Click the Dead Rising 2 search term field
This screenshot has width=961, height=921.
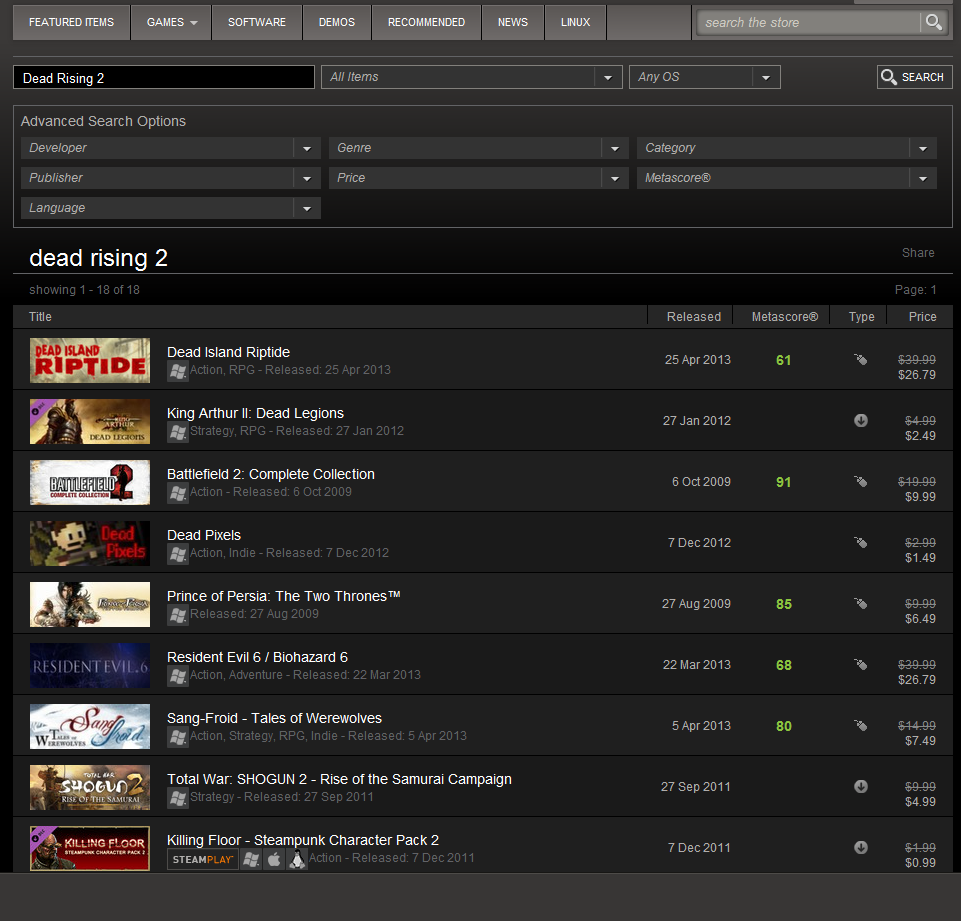[164, 78]
